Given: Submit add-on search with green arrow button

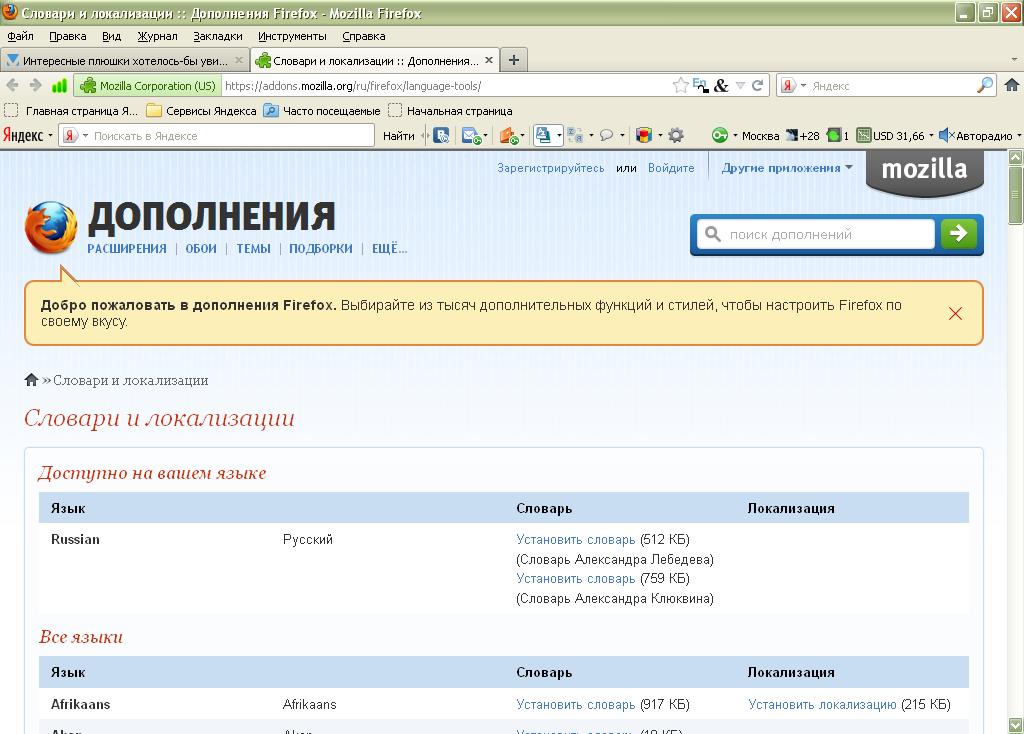Looking at the screenshot, I should coord(959,233).
